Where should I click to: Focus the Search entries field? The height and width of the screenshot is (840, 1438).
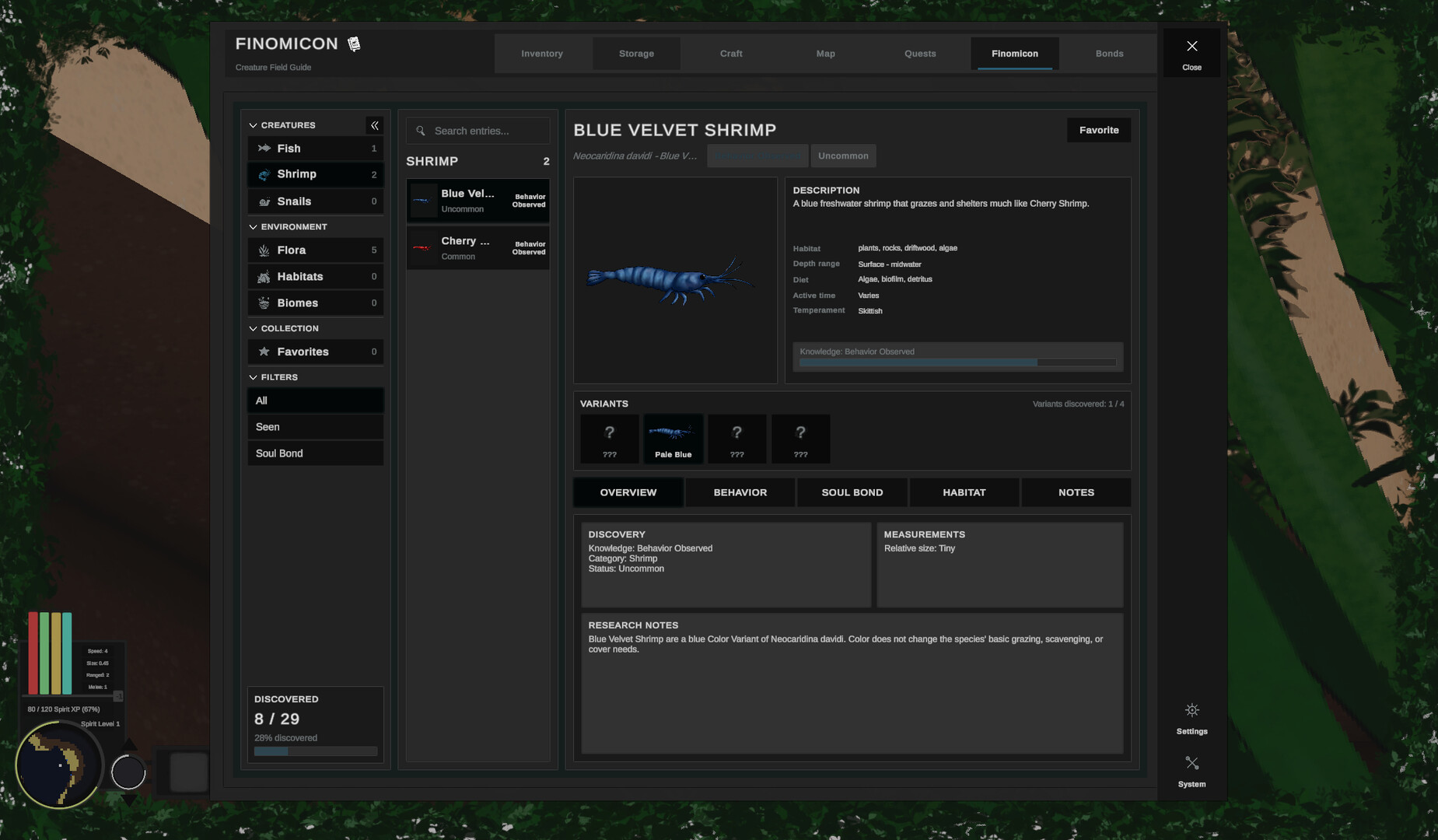[x=478, y=131]
